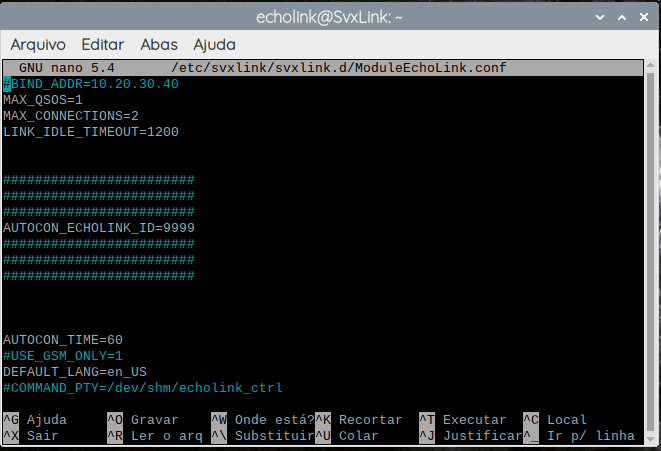Maximize the terminal window with up arrow
This screenshot has width=661, height=451.
point(622,17)
